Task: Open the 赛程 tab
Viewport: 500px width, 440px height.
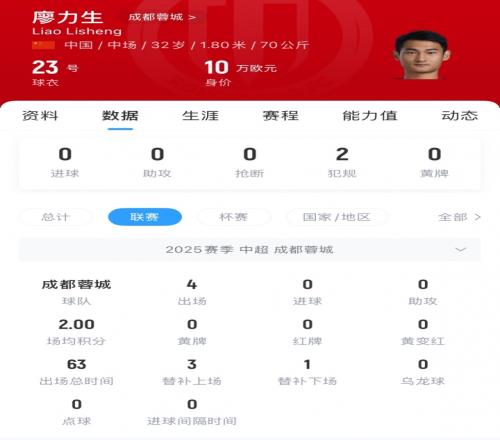Action: pos(280,116)
